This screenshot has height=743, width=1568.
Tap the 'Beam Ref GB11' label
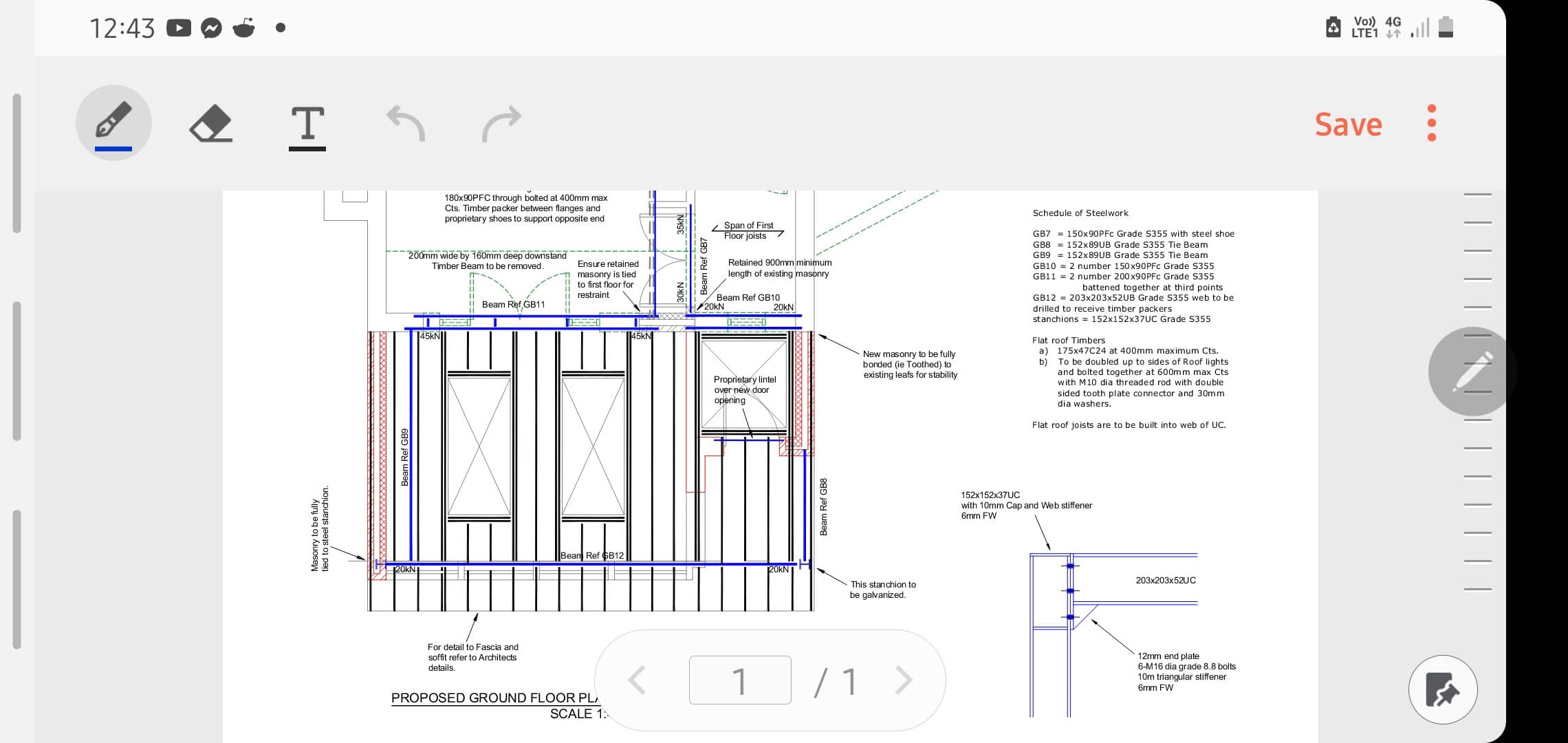[513, 304]
